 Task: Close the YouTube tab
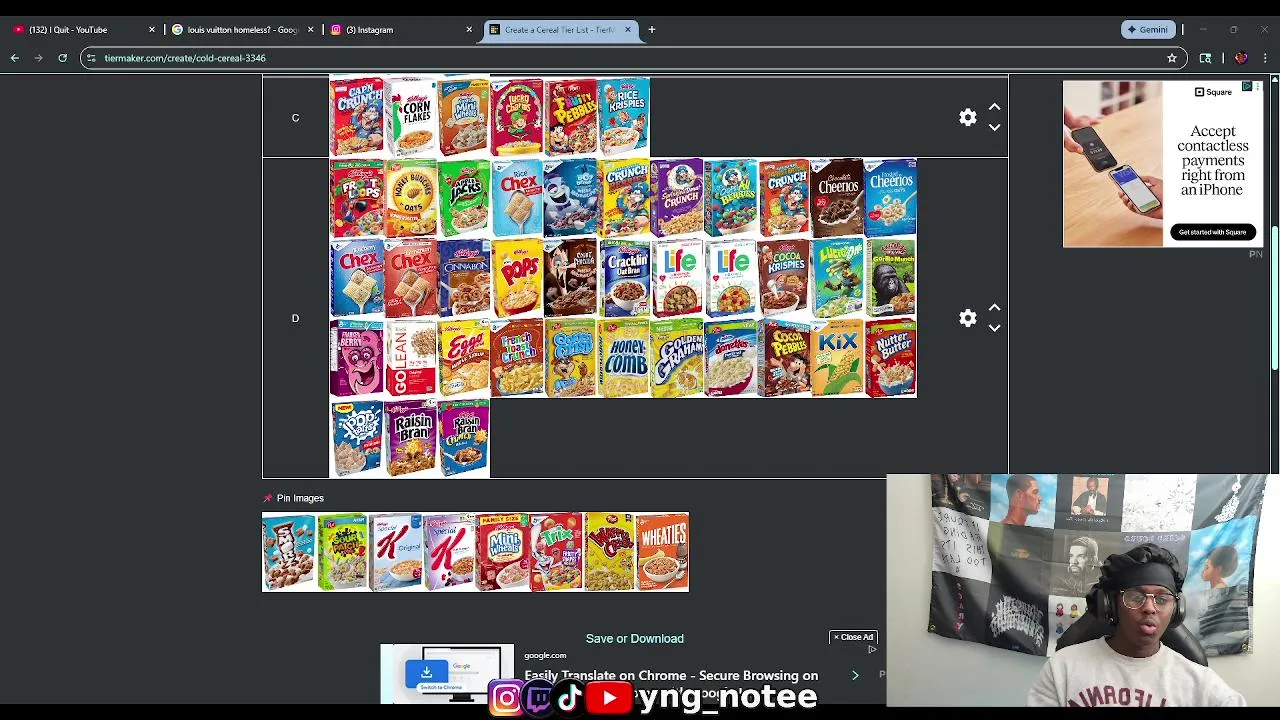pos(152,30)
